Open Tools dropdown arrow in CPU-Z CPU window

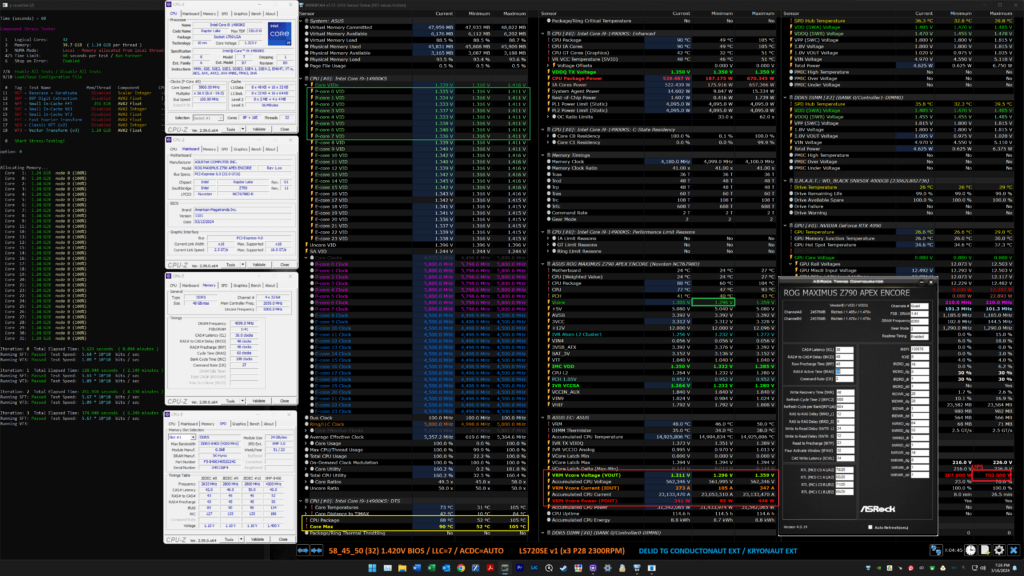(x=242, y=129)
